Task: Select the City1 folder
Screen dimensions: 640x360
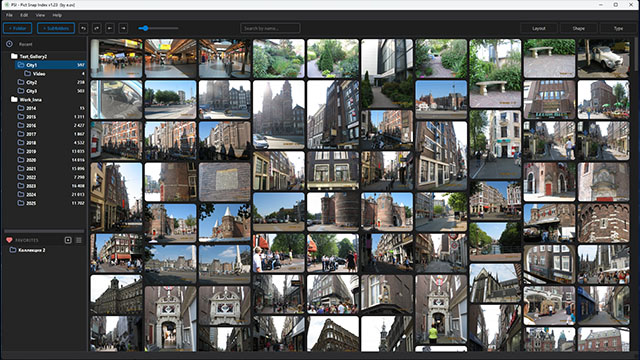Action: coord(51,65)
